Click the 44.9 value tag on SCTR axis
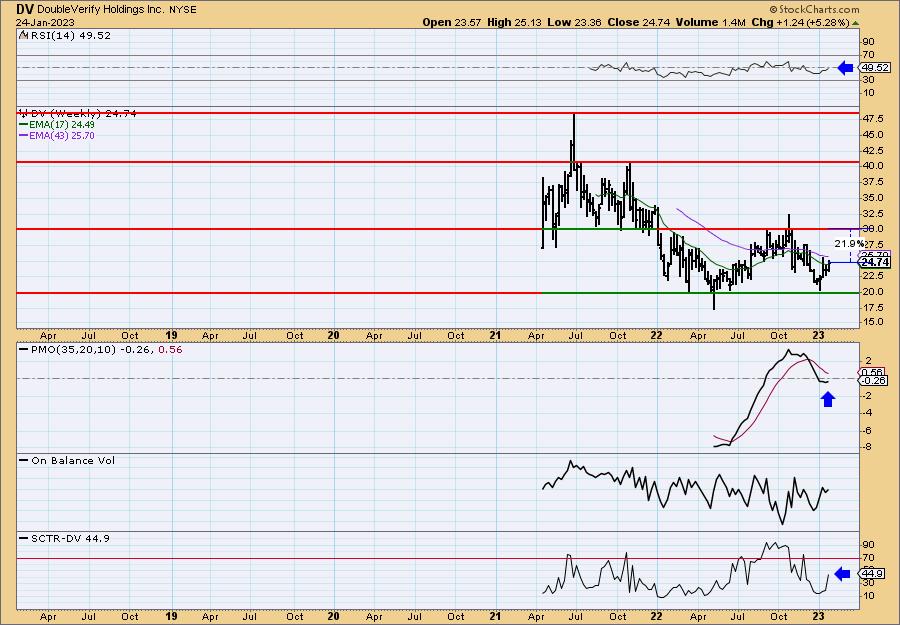 [x=871, y=573]
